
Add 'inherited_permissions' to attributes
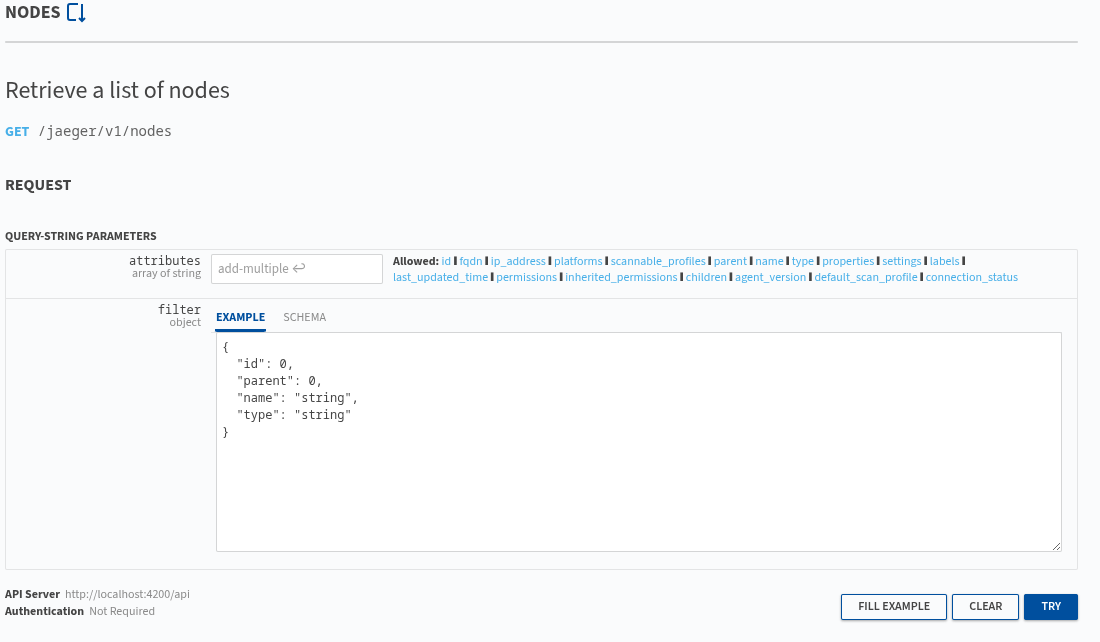(621, 277)
